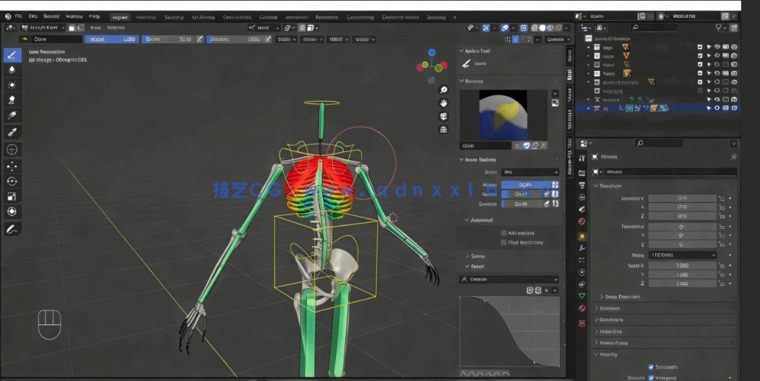Open the Object Data green triangle tab
Screen dimensions: 760x381
582,296
